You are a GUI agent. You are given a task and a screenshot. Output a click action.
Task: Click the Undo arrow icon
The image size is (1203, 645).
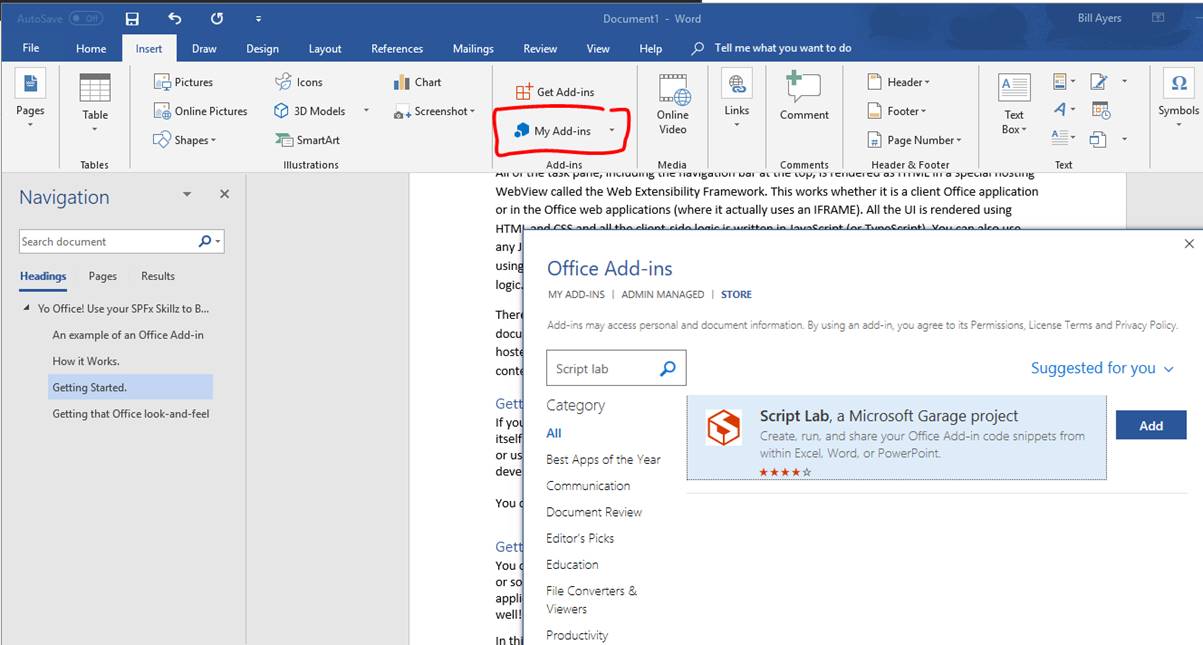tap(175, 18)
